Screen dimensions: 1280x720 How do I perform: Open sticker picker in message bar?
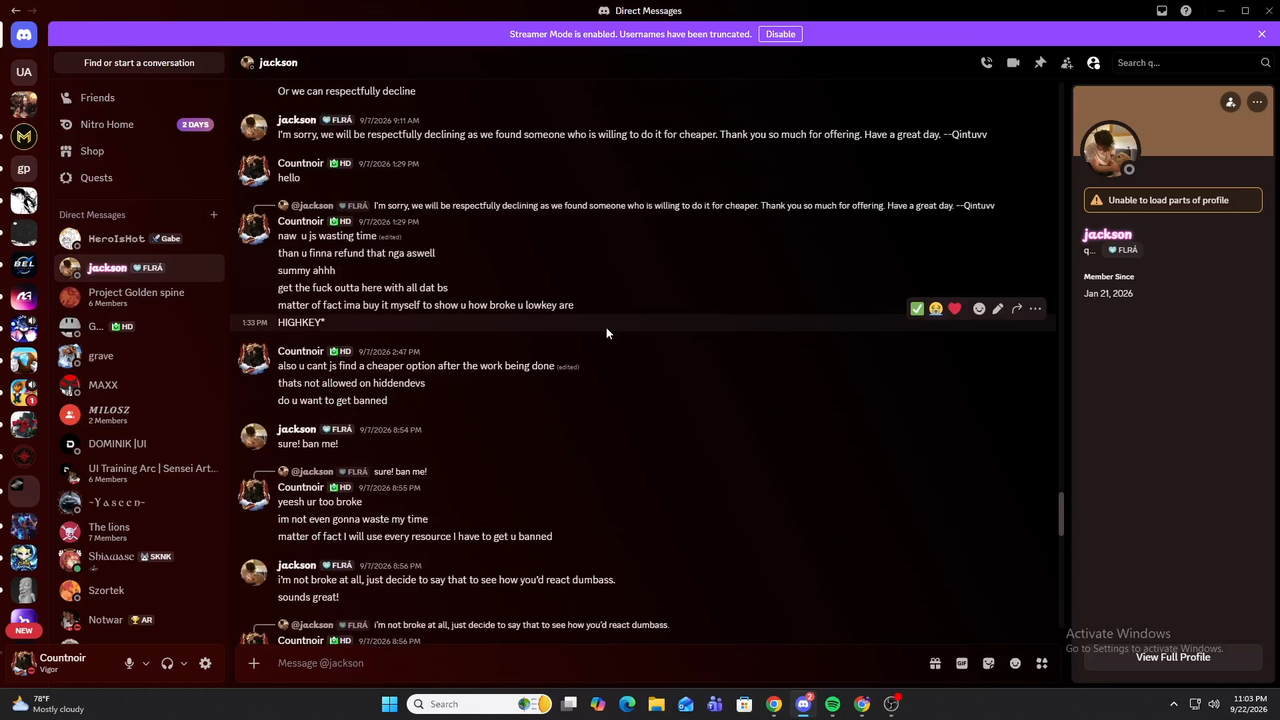(989, 663)
